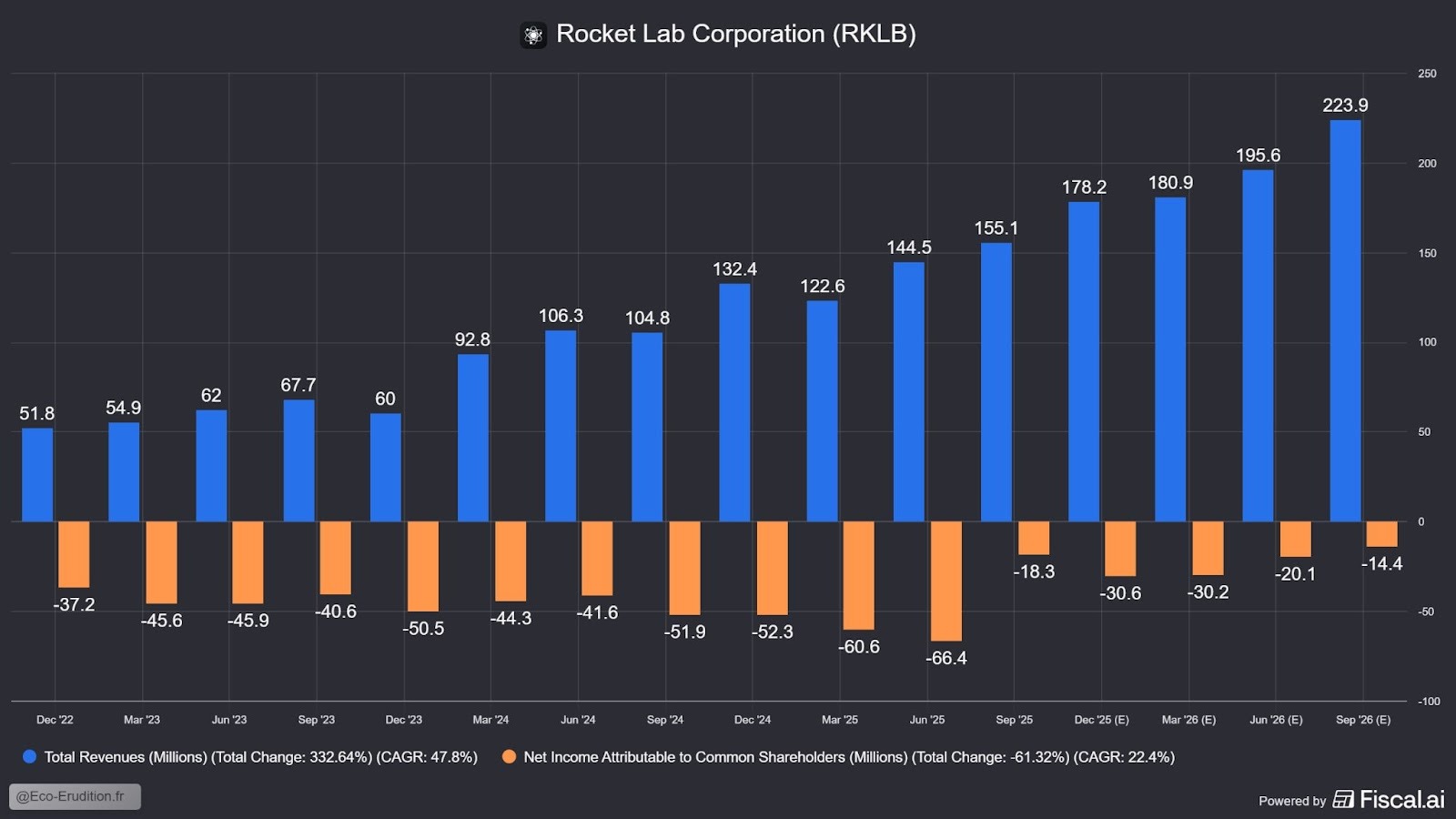The height and width of the screenshot is (819, 1456).
Task: Click the '122.6' revenue value label
Action: 822,287
